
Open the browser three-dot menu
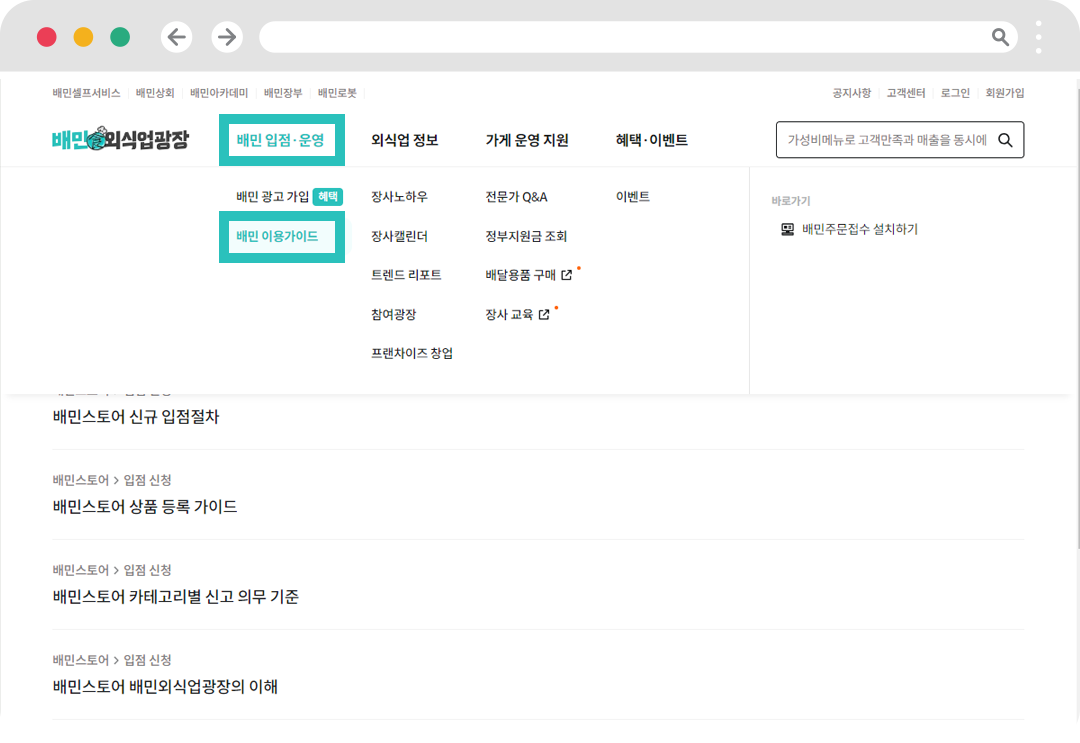tap(1039, 37)
